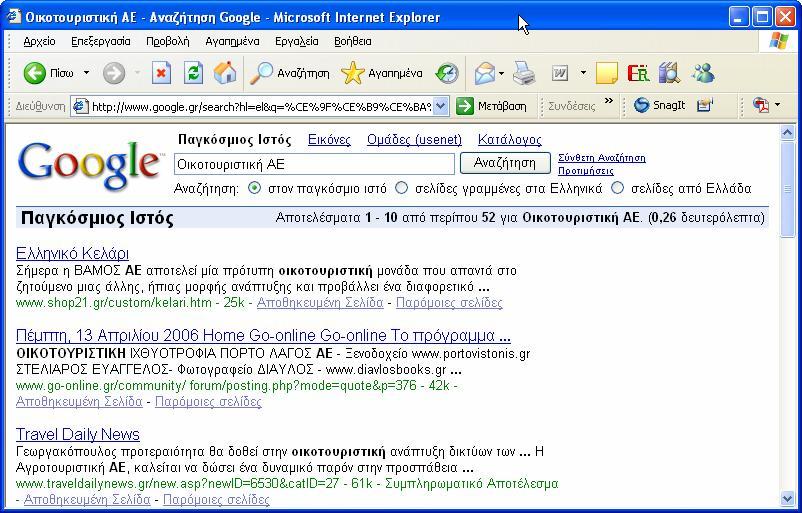This screenshot has height=513, width=802.
Task: Open the Ομάδες (usenet) link
Action: 414,140
